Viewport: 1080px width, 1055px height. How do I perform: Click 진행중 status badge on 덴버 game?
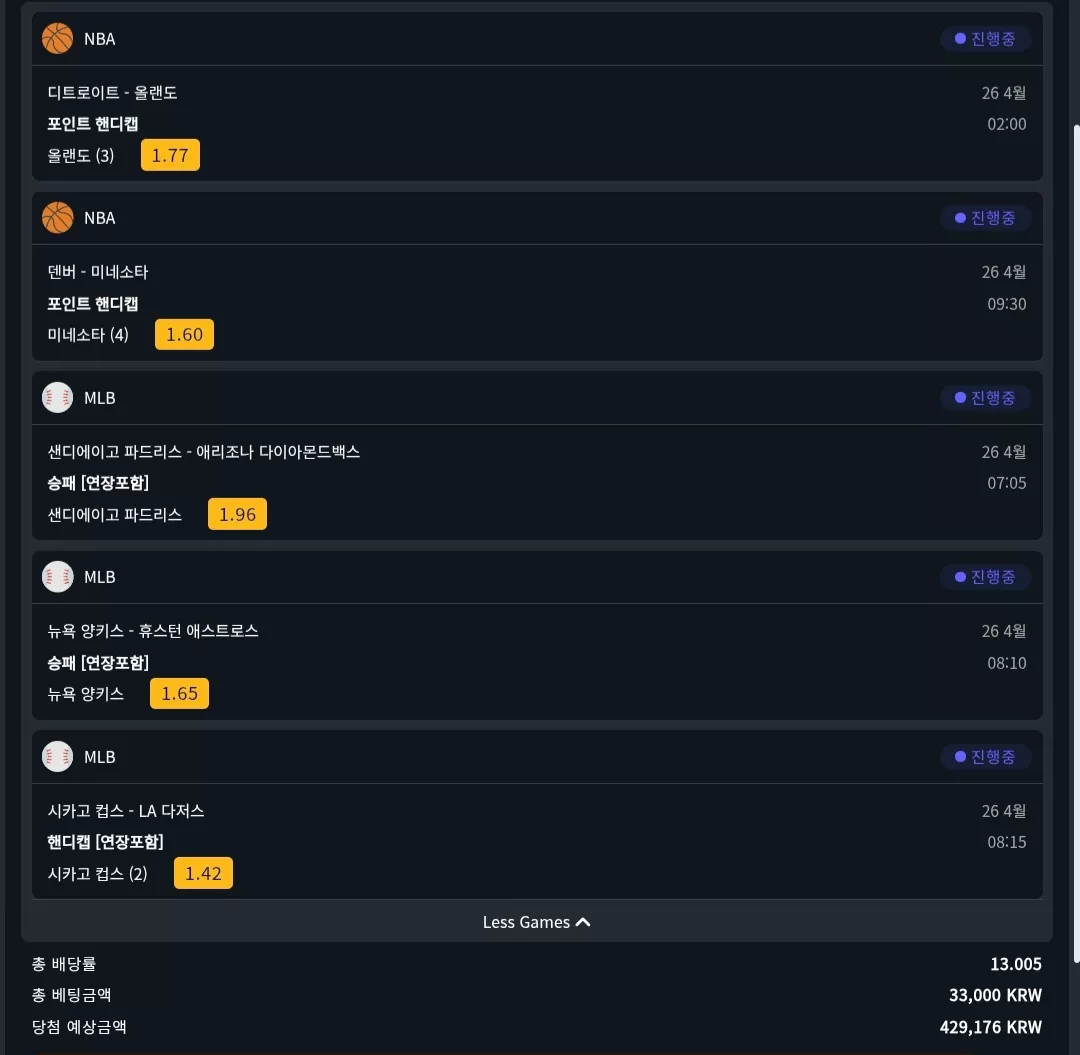coord(986,218)
